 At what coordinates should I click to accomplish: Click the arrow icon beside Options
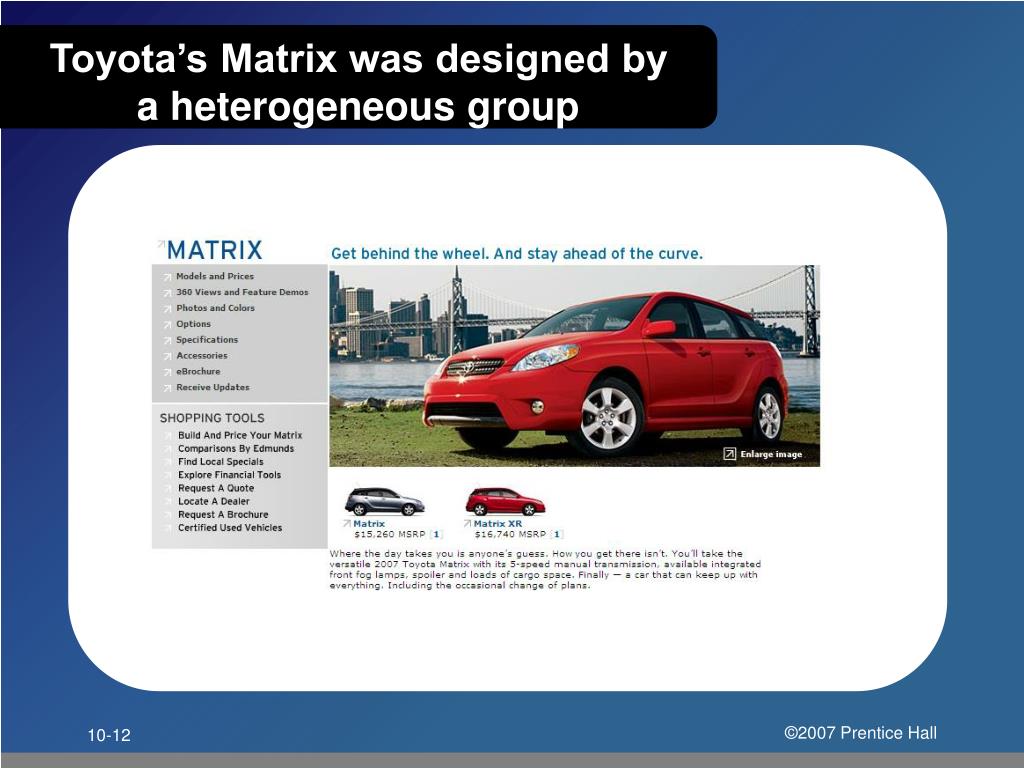point(168,325)
